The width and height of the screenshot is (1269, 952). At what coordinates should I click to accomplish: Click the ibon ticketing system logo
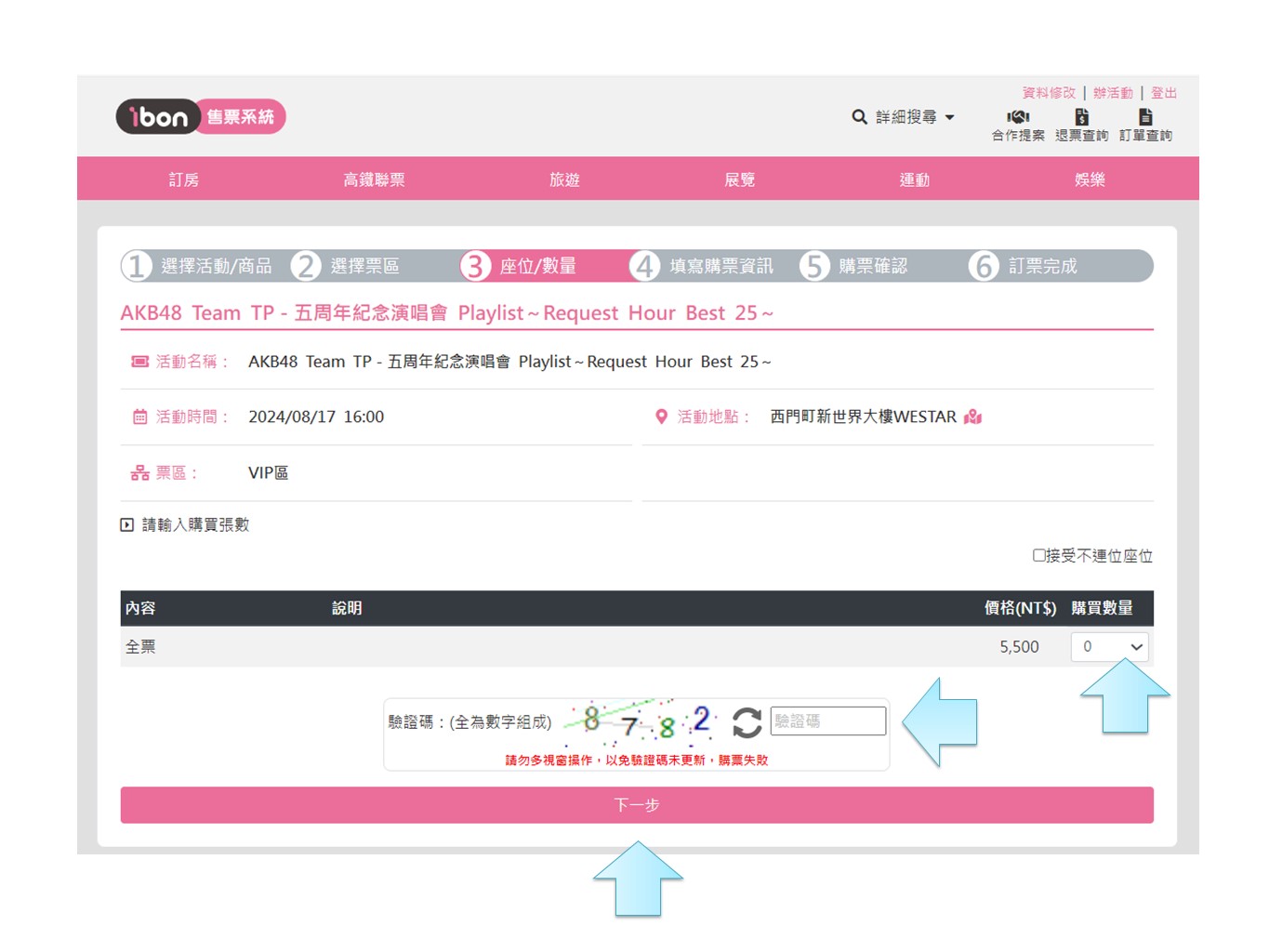200,117
